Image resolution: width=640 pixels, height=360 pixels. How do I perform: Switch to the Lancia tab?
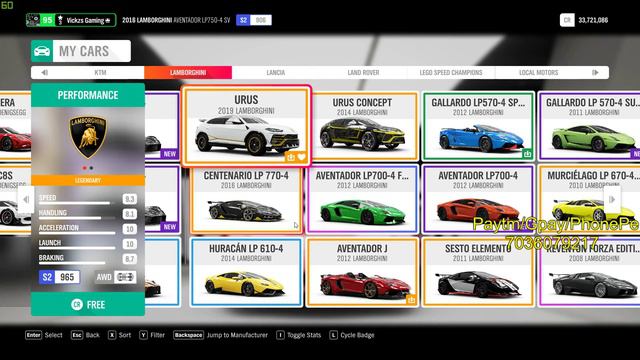[276, 72]
